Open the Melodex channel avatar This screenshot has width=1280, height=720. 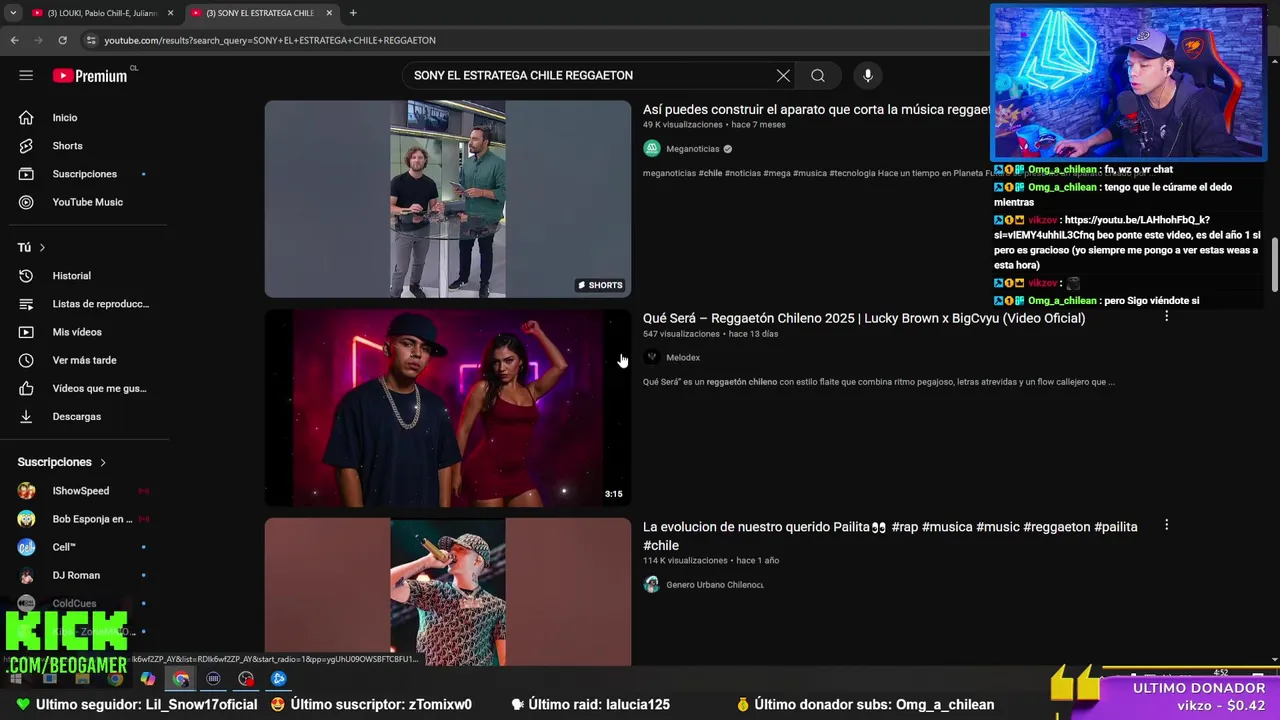[x=652, y=357]
